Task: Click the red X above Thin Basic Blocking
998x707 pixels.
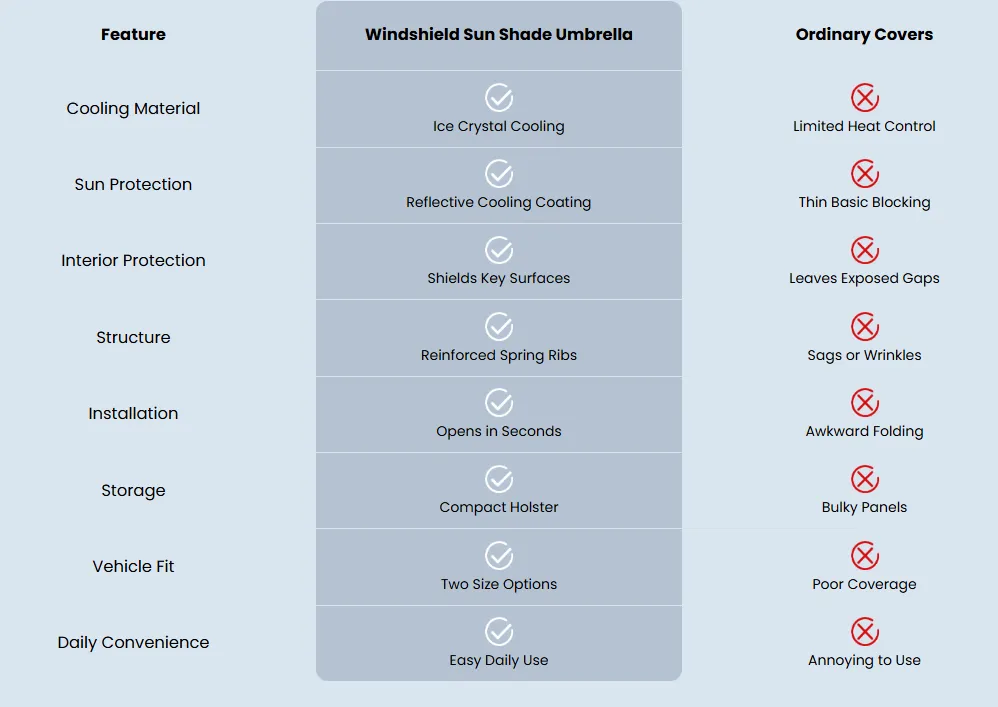Action: pos(865,174)
